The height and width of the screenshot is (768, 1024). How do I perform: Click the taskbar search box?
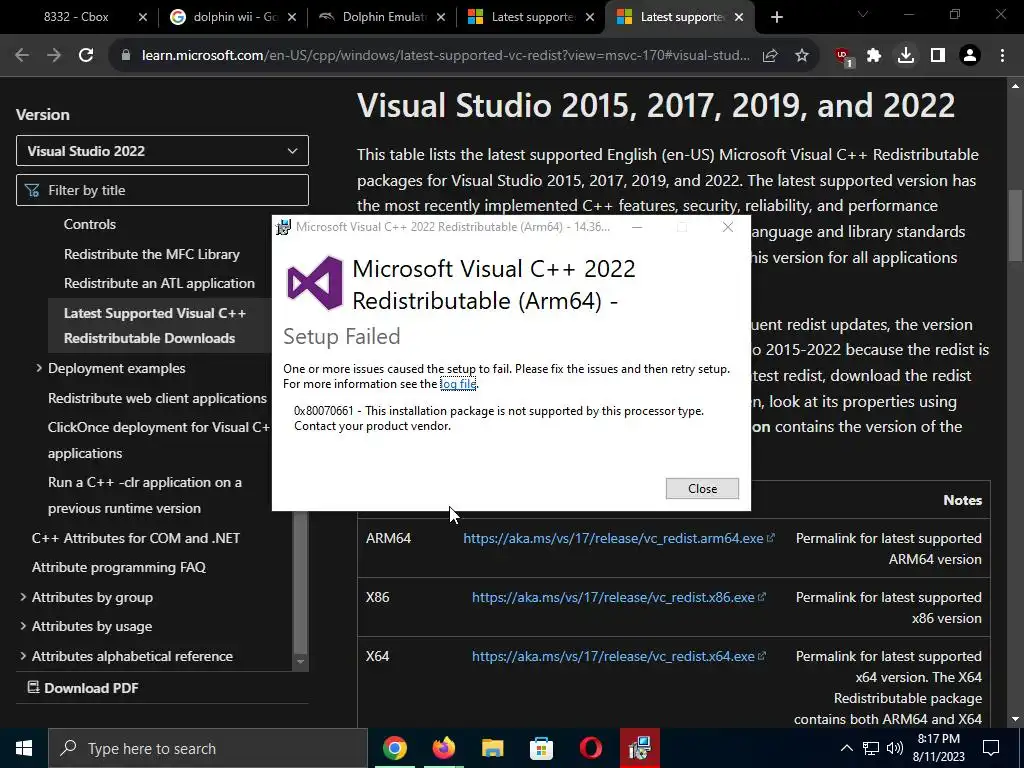[208, 748]
